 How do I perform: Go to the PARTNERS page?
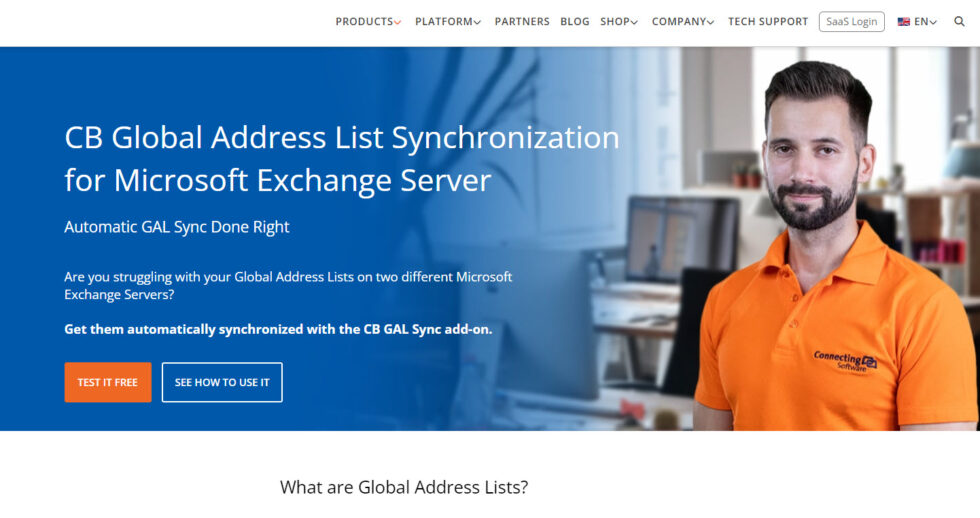pos(522,22)
